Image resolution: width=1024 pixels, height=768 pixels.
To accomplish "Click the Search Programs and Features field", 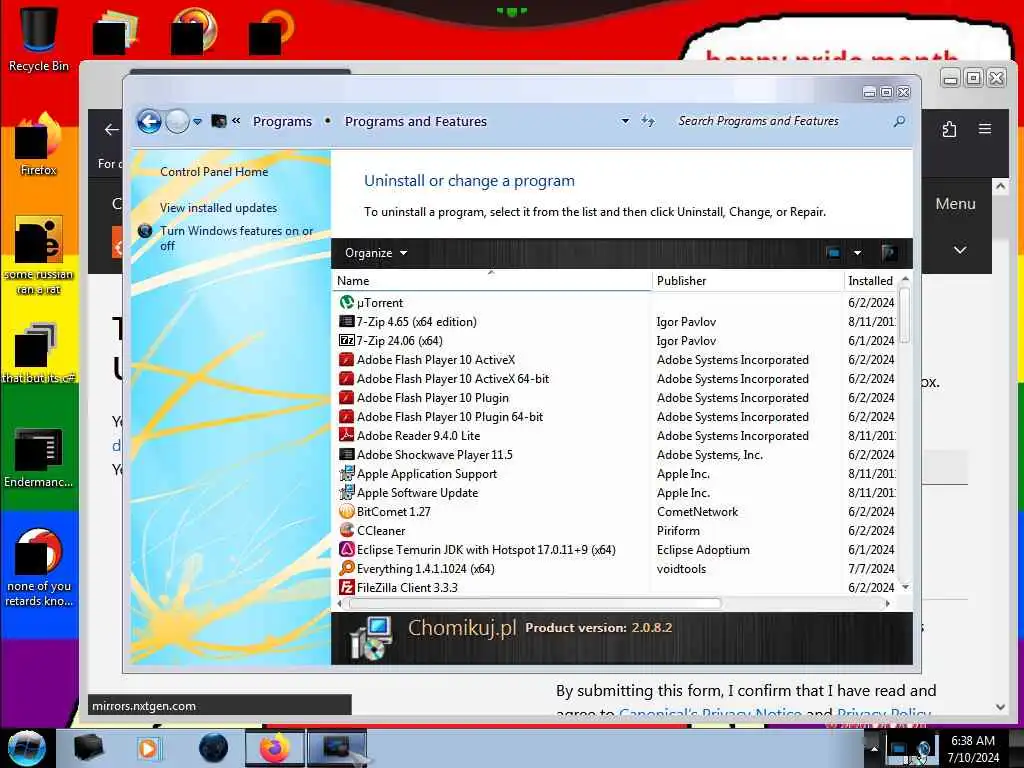I will [781, 121].
